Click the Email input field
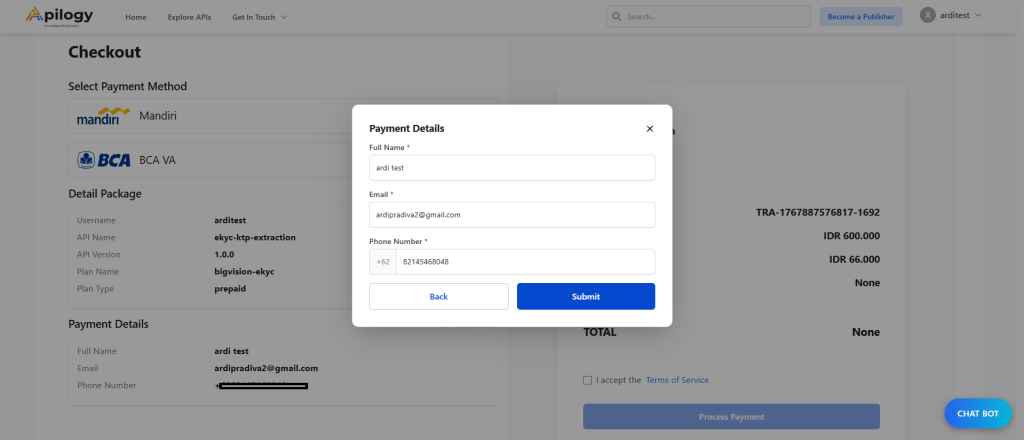The image size is (1024, 440). 512,215
